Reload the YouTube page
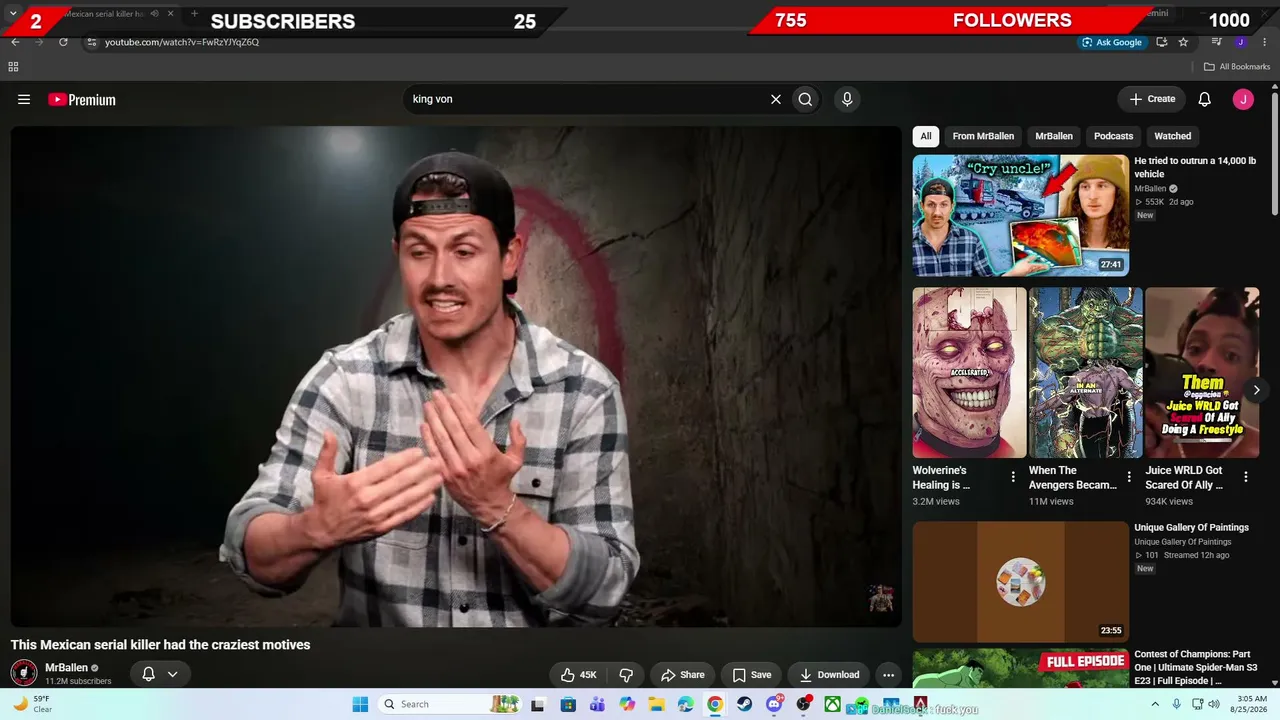This screenshot has width=1280, height=720. tap(63, 42)
